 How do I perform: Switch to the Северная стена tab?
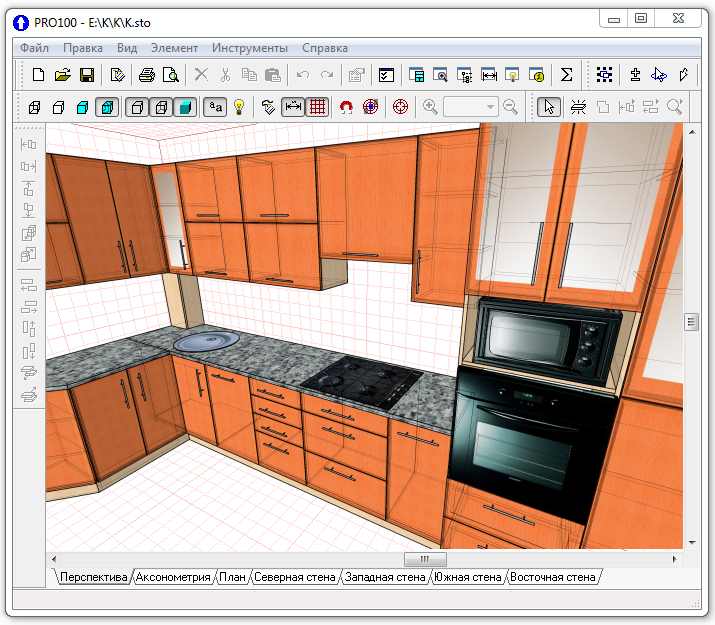click(x=295, y=577)
